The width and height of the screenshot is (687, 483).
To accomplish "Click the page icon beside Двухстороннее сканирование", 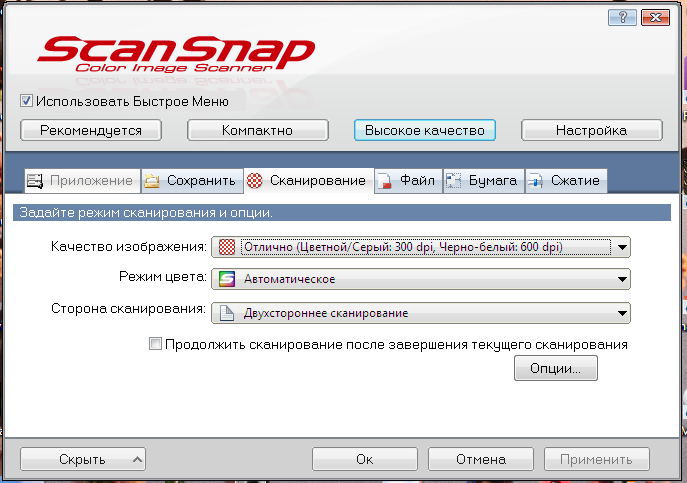I will [x=227, y=313].
